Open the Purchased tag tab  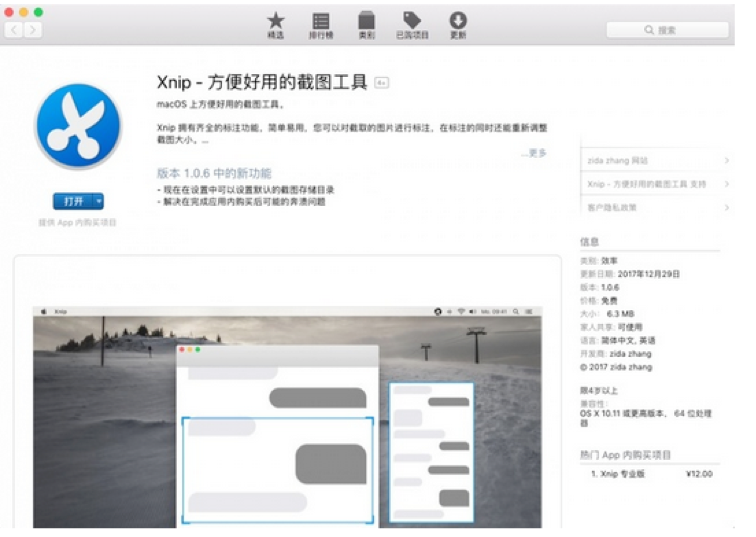[412, 25]
